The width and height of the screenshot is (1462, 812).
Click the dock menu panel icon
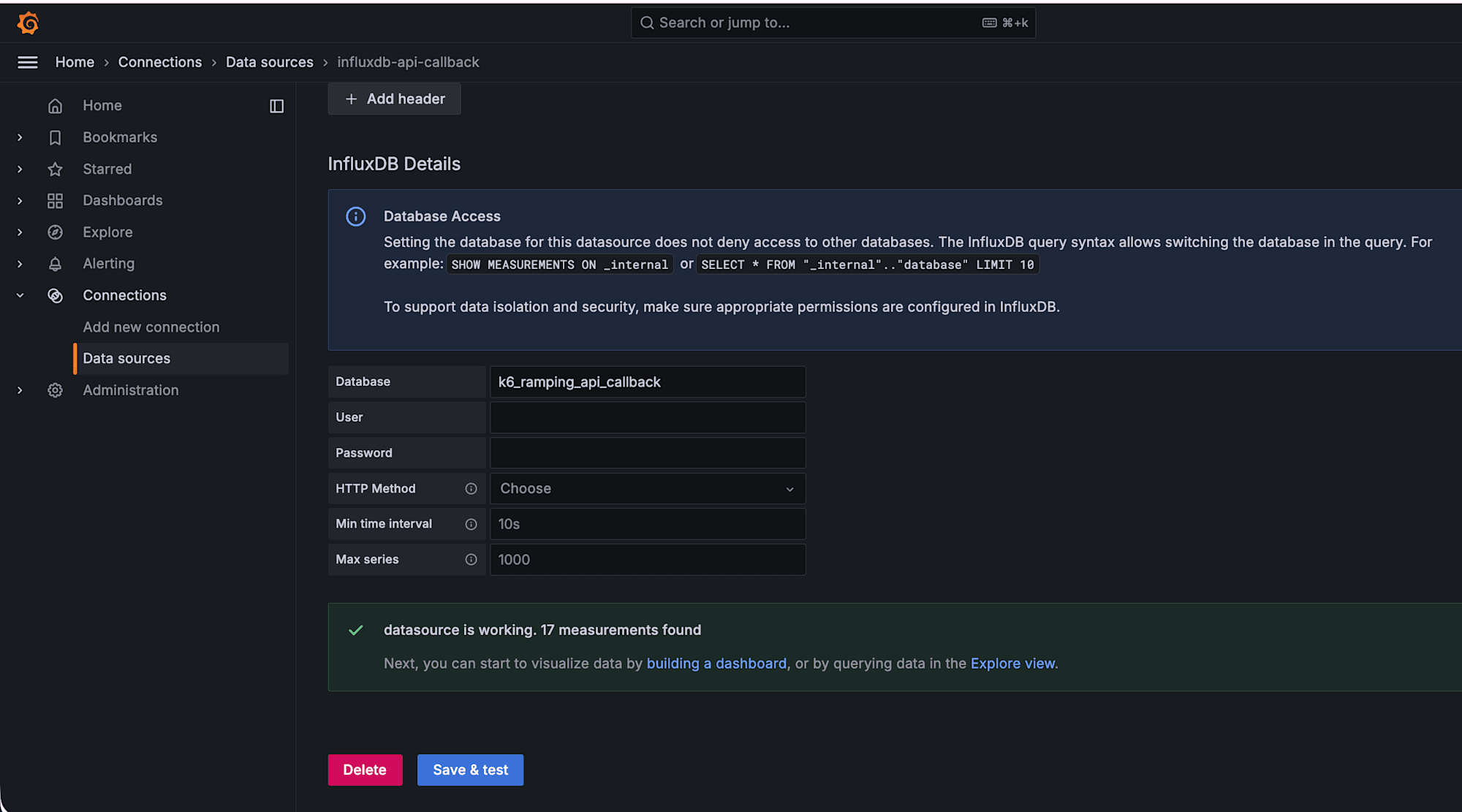tap(276, 106)
